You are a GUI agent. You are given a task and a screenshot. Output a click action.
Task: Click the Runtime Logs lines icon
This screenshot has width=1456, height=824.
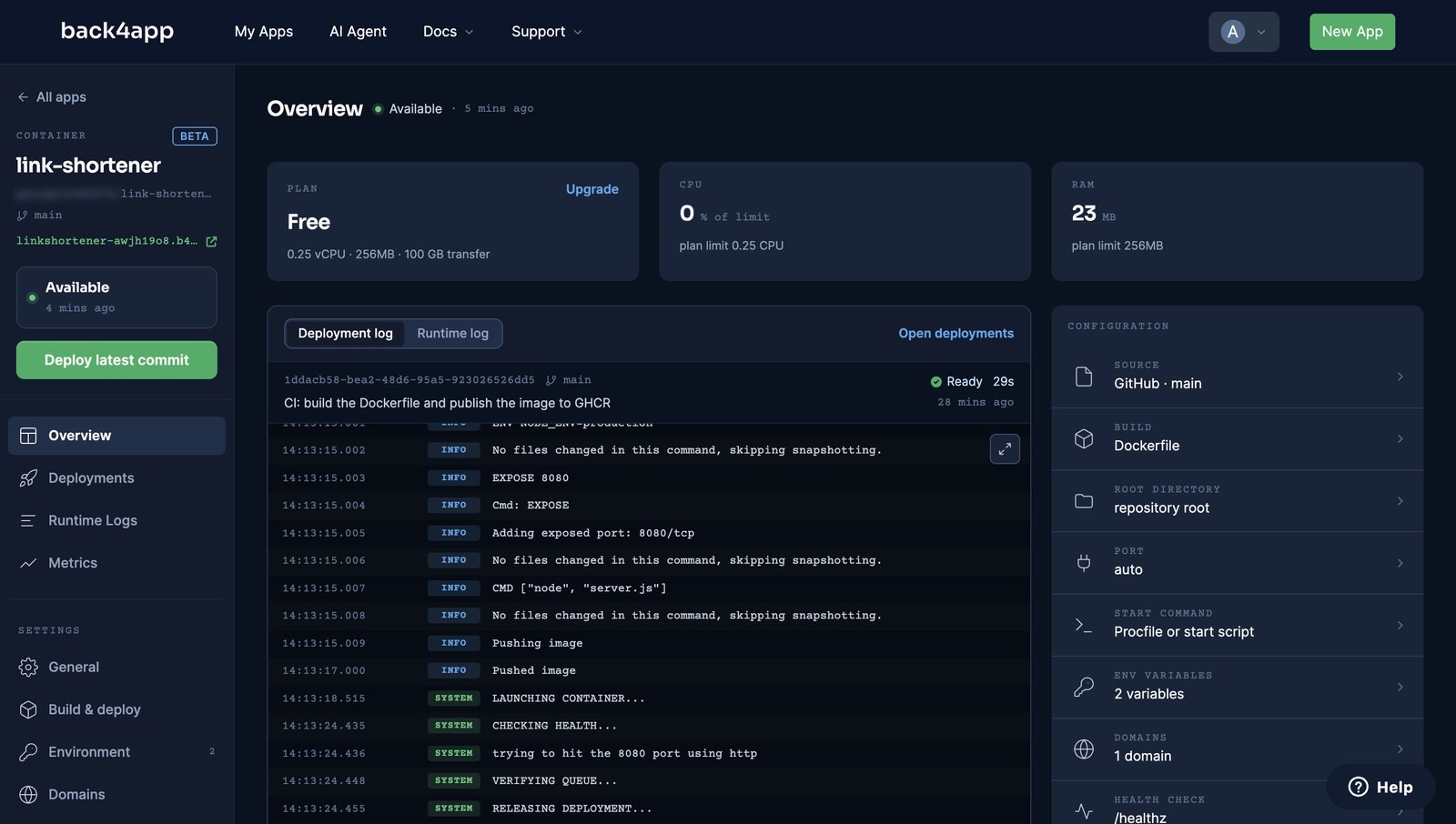pos(28,520)
